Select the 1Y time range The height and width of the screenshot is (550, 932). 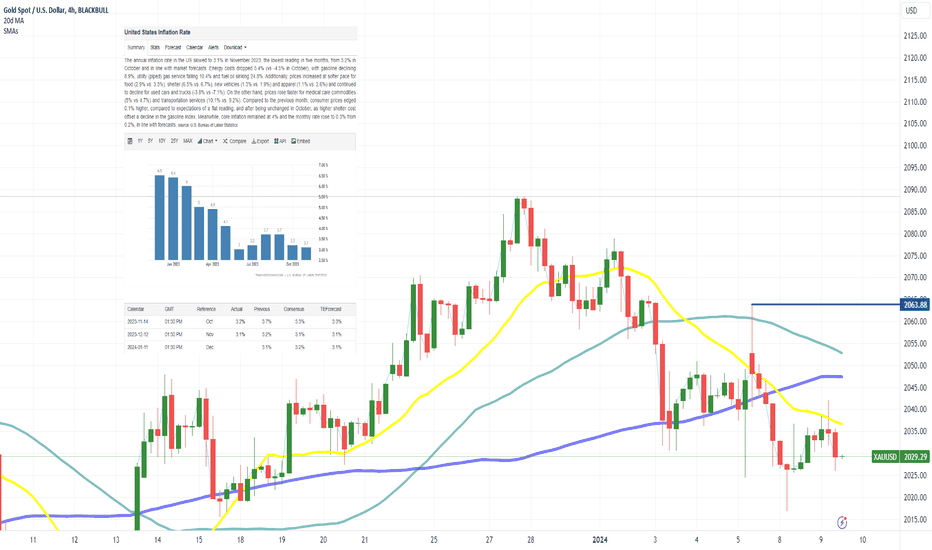coord(140,142)
